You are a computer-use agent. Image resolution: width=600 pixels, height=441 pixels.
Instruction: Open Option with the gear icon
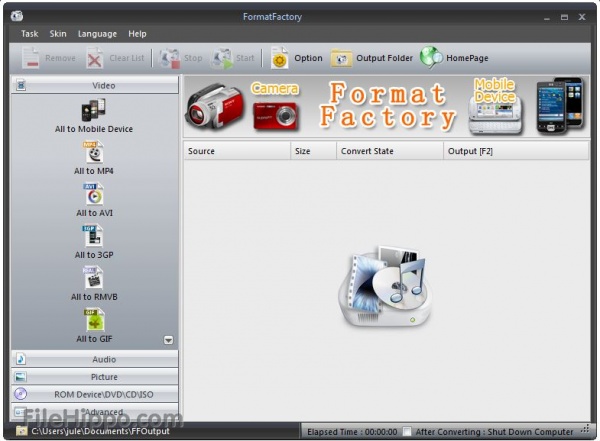(x=279, y=58)
